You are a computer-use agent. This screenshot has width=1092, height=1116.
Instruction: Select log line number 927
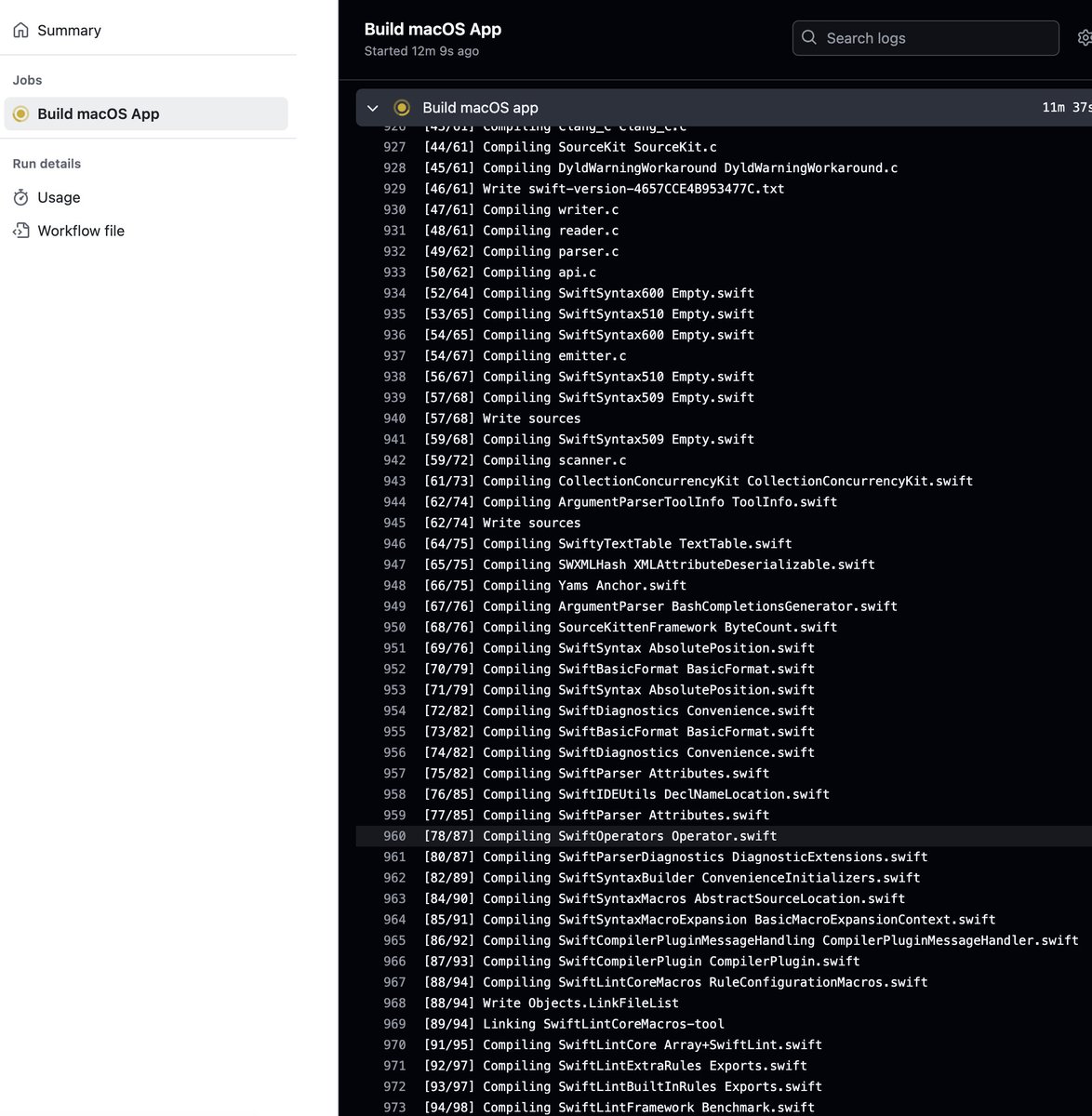pos(394,147)
